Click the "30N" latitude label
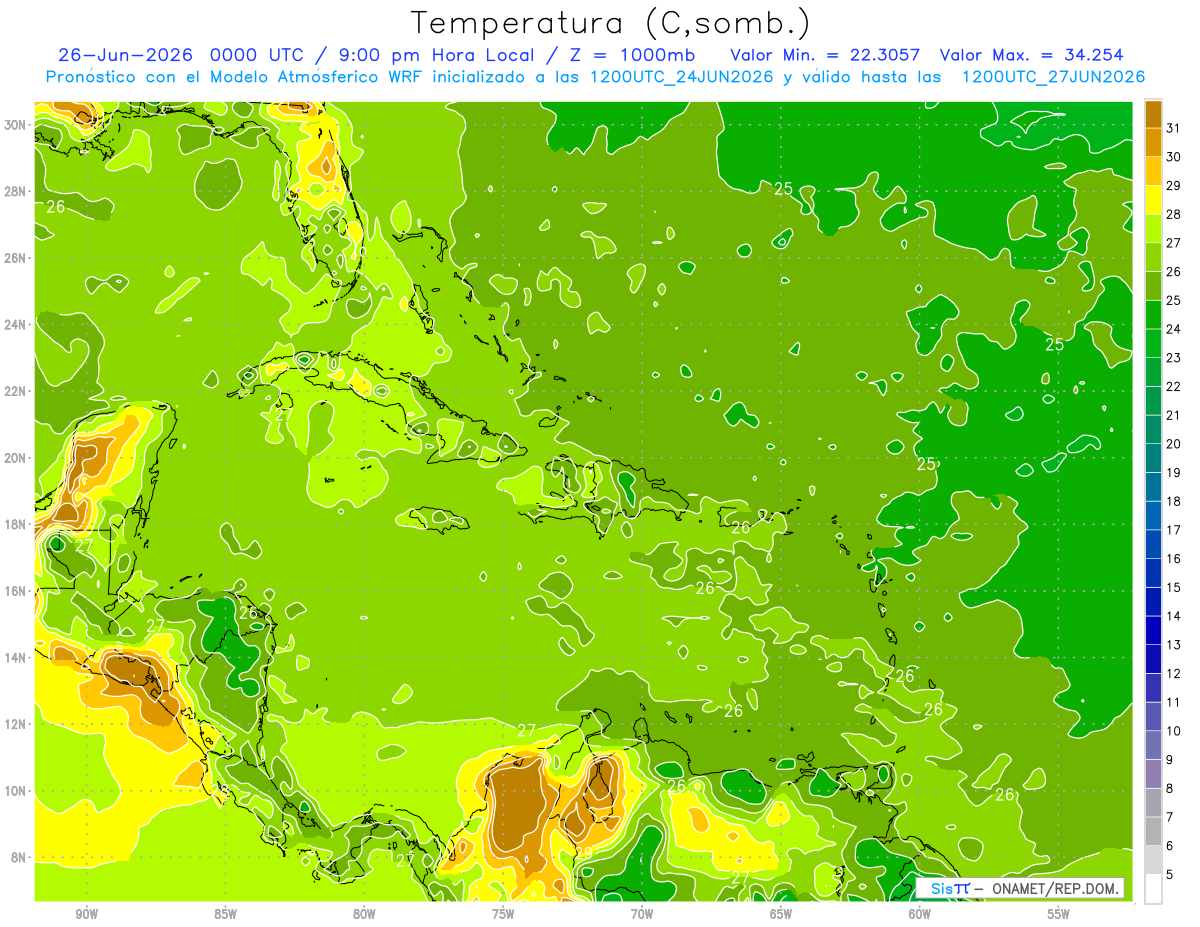Viewport: 1200px width, 927px height. [16, 124]
